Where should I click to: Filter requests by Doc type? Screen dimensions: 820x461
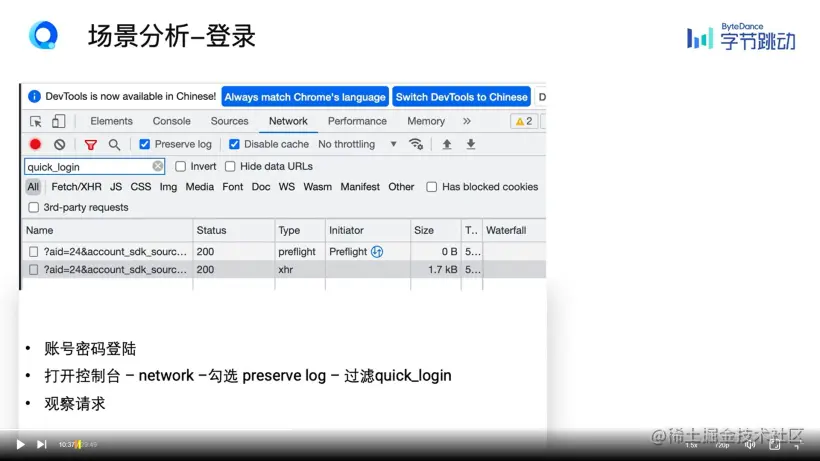point(260,187)
